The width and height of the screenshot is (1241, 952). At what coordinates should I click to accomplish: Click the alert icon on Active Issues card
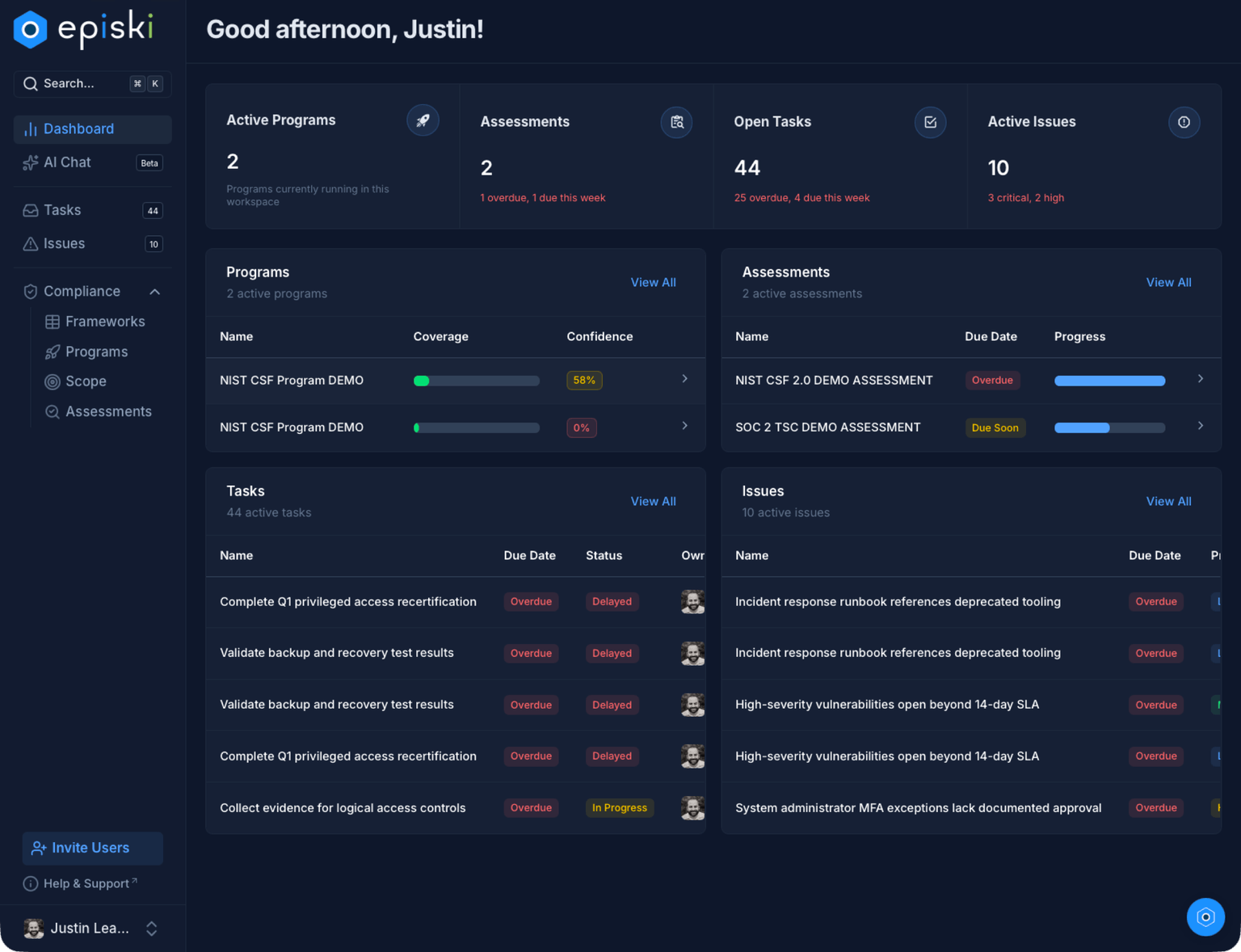click(x=1184, y=122)
